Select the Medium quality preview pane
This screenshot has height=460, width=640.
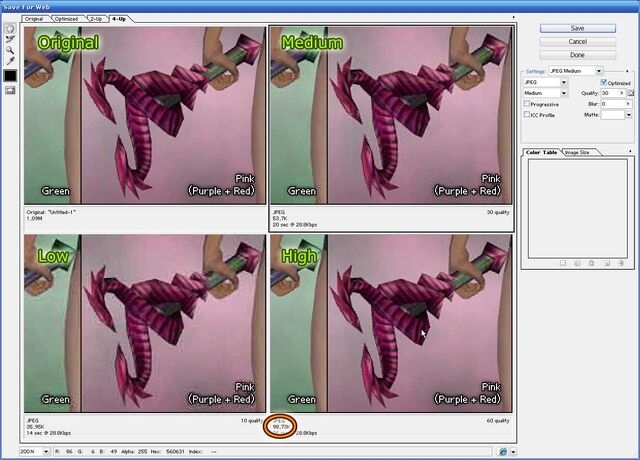pyautogui.click(x=391, y=116)
